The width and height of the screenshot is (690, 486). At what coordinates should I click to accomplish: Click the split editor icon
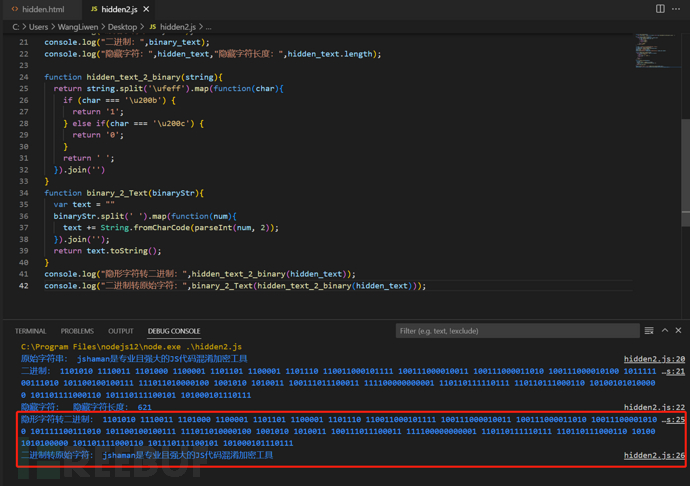tap(660, 9)
